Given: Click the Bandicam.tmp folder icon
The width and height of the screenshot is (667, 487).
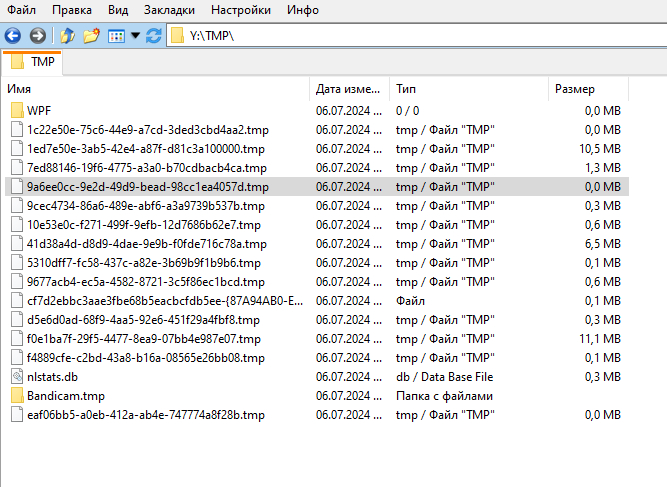Looking at the screenshot, I should [x=17, y=396].
